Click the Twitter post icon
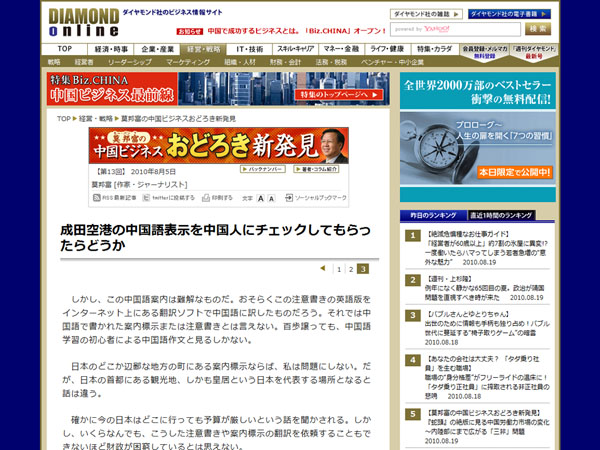This screenshot has width=600, height=450. tap(144, 198)
